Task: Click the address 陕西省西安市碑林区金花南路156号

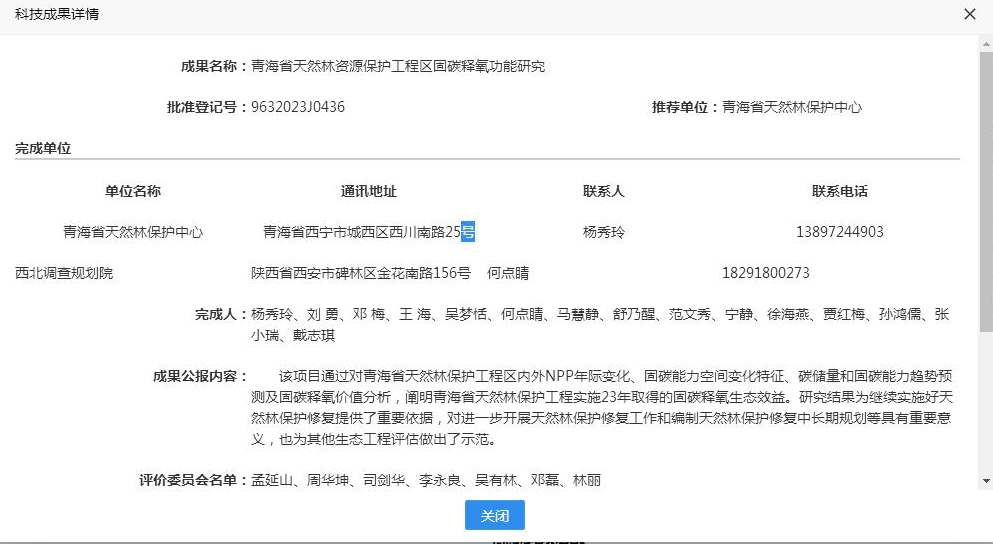Action: (360, 273)
